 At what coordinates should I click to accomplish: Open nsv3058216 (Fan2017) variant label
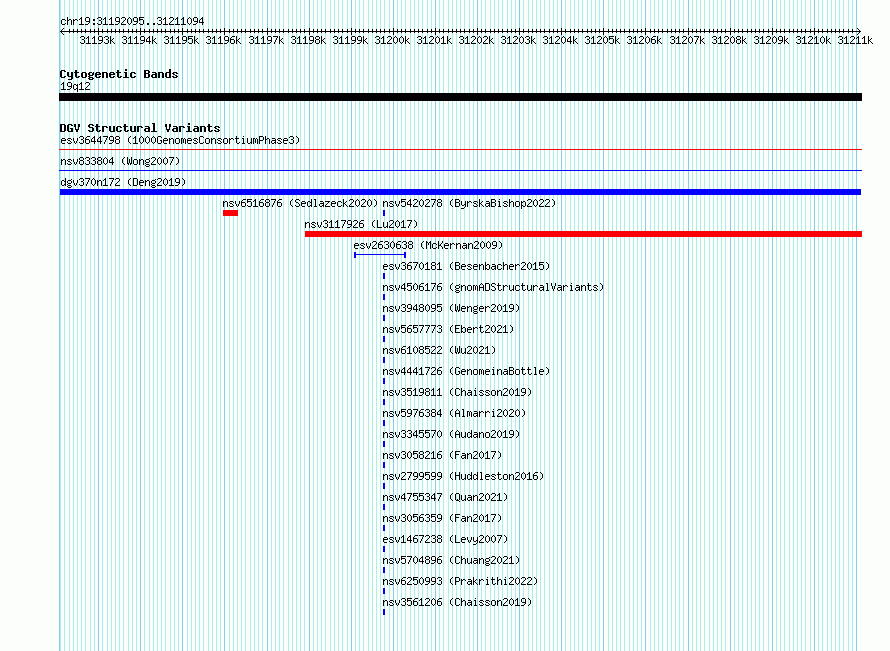tap(442, 455)
